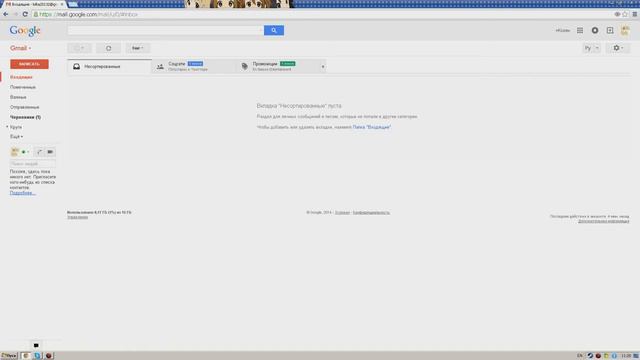Open the Chrome menu hamburger icon
This screenshot has width=640, height=360.
point(634,14)
